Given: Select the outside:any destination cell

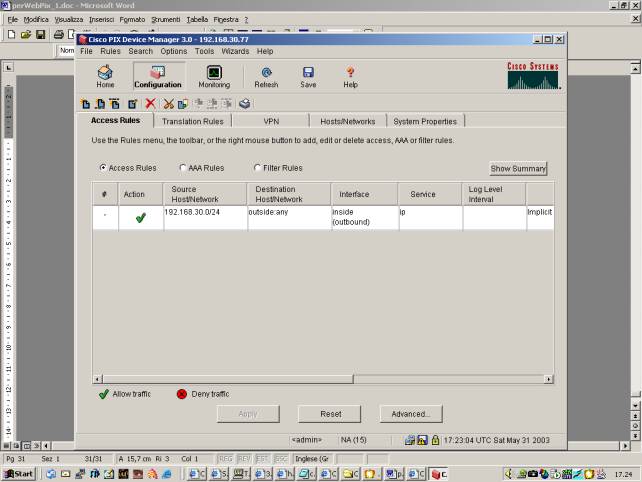Looking at the screenshot, I should pyautogui.click(x=289, y=217).
